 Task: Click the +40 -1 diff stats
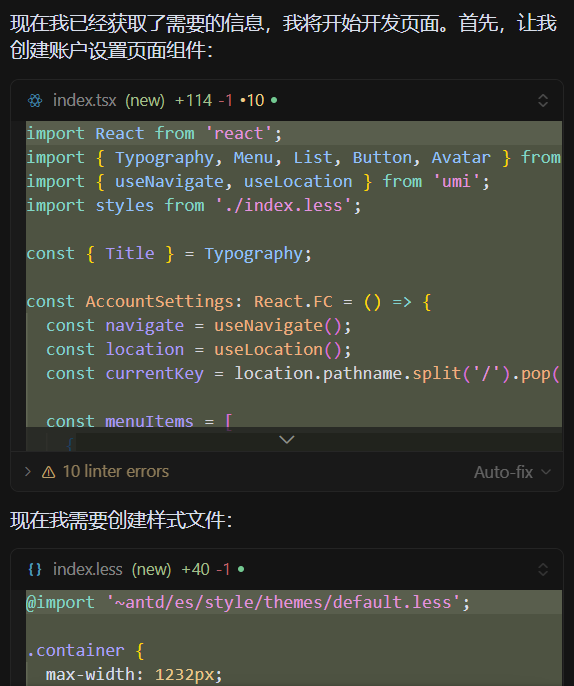coord(206,570)
